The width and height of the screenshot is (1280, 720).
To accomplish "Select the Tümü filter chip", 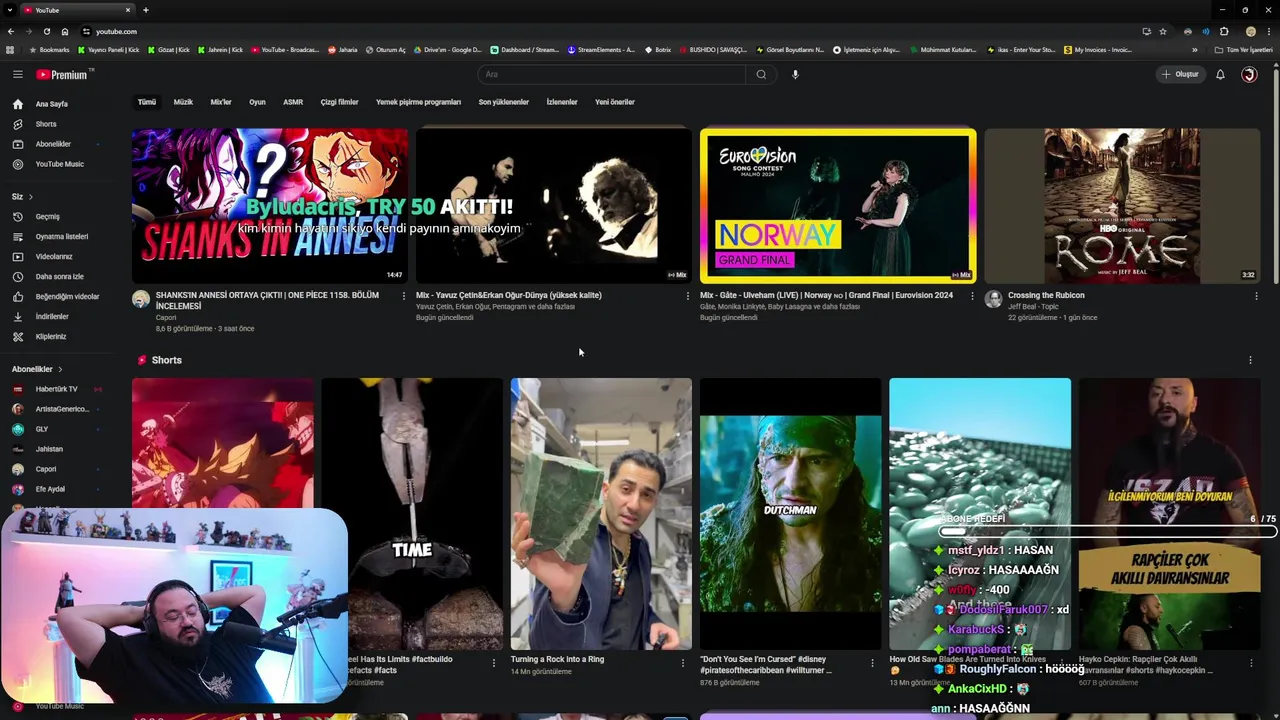I will (147, 102).
